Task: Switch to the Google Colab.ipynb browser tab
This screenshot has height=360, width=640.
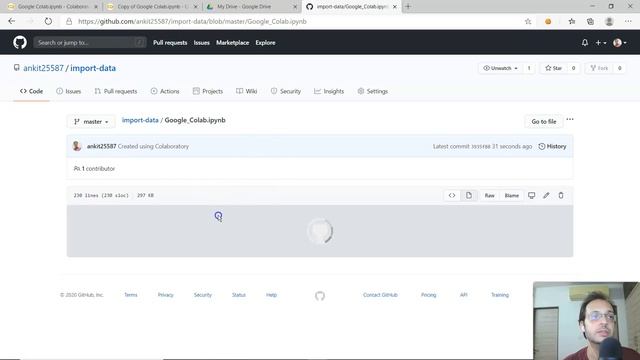Action: (52, 7)
